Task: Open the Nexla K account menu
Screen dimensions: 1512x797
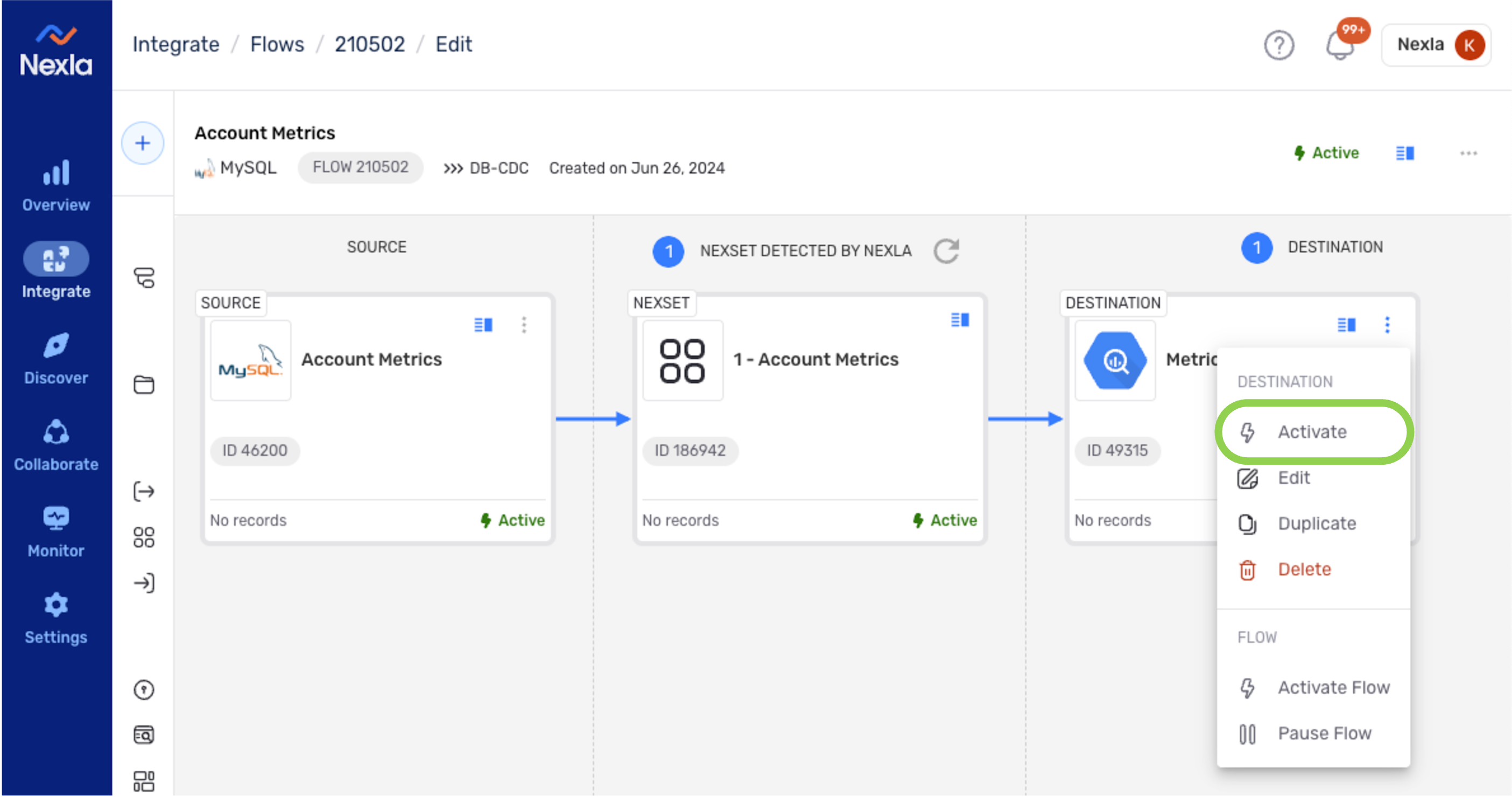Action: (1436, 45)
